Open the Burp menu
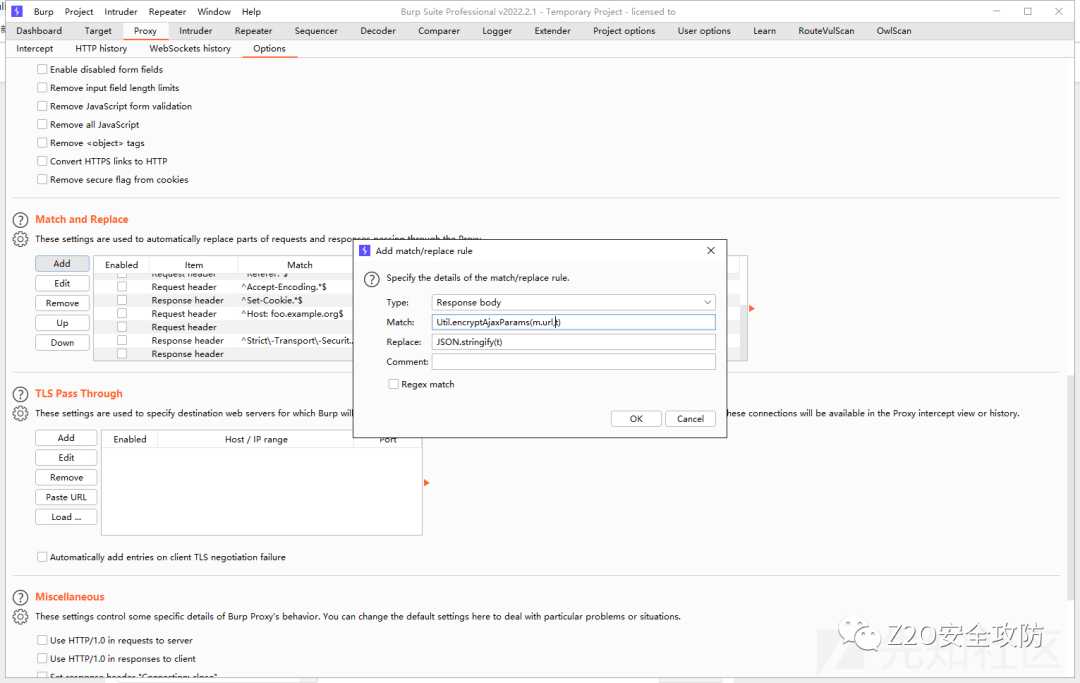This screenshot has width=1080, height=683. click(43, 12)
